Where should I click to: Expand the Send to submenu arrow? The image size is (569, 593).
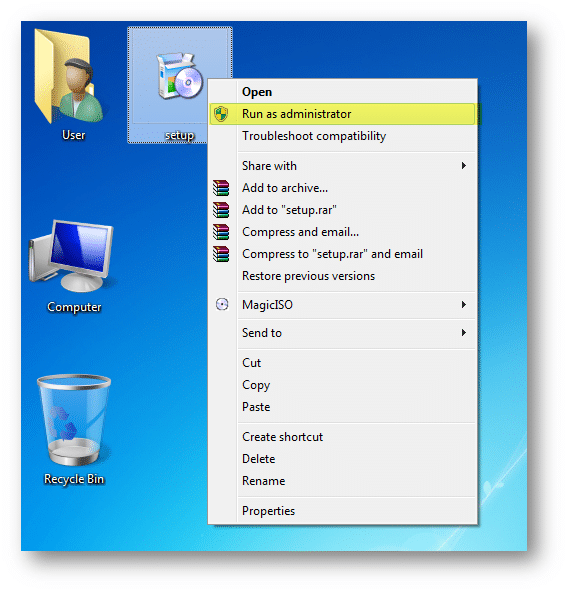pyautogui.click(x=464, y=333)
